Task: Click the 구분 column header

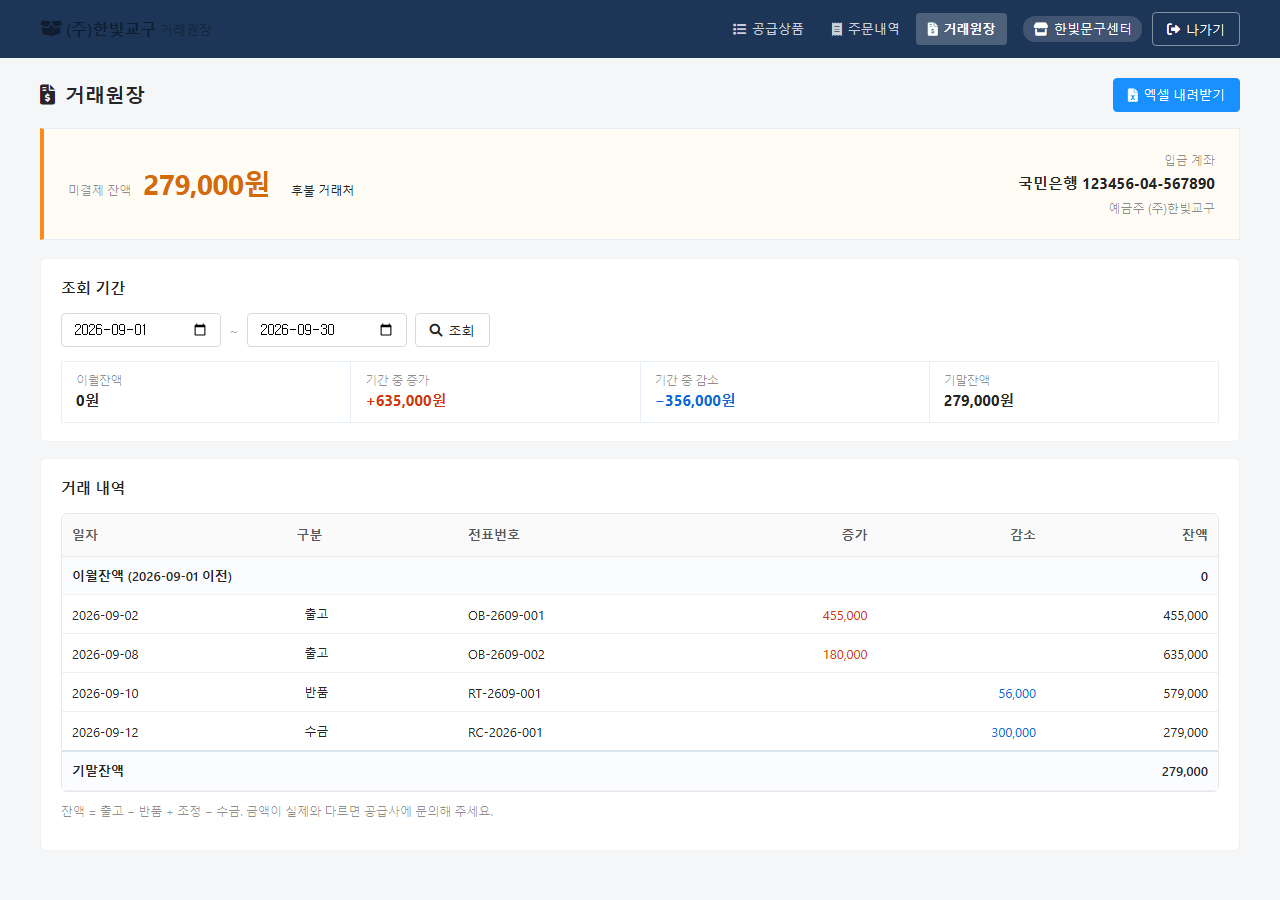Action: [x=309, y=535]
